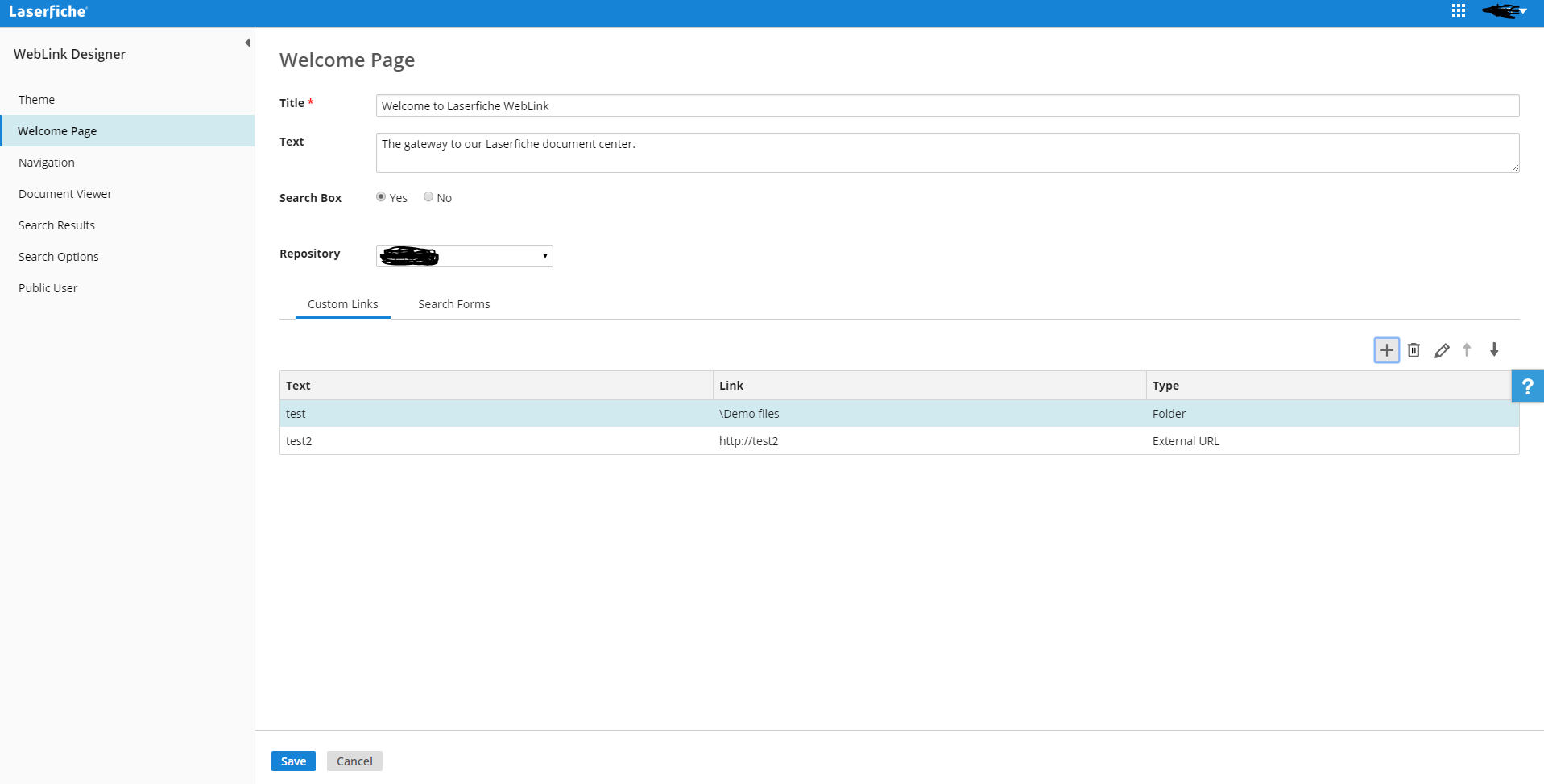Viewport: 1544px width, 784px height.
Task: Select the Custom Links tab
Action: tap(342, 304)
